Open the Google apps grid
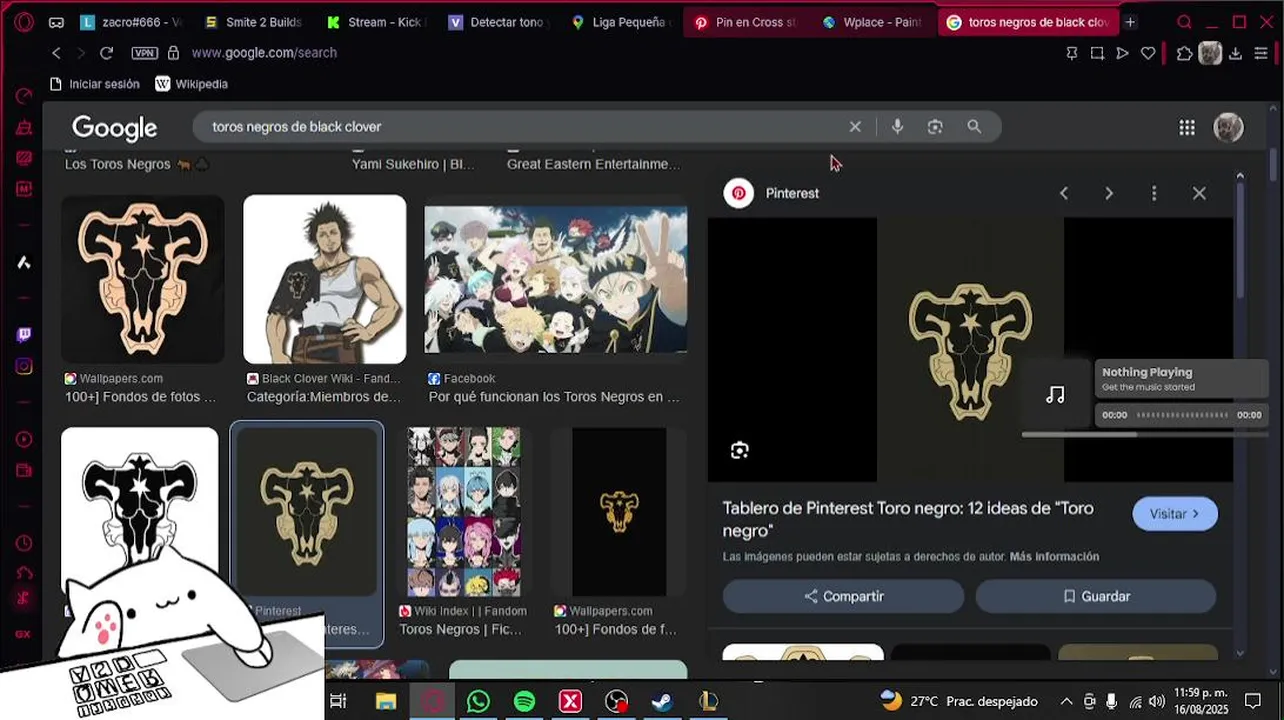The width and height of the screenshot is (1284, 720). [x=1187, y=127]
